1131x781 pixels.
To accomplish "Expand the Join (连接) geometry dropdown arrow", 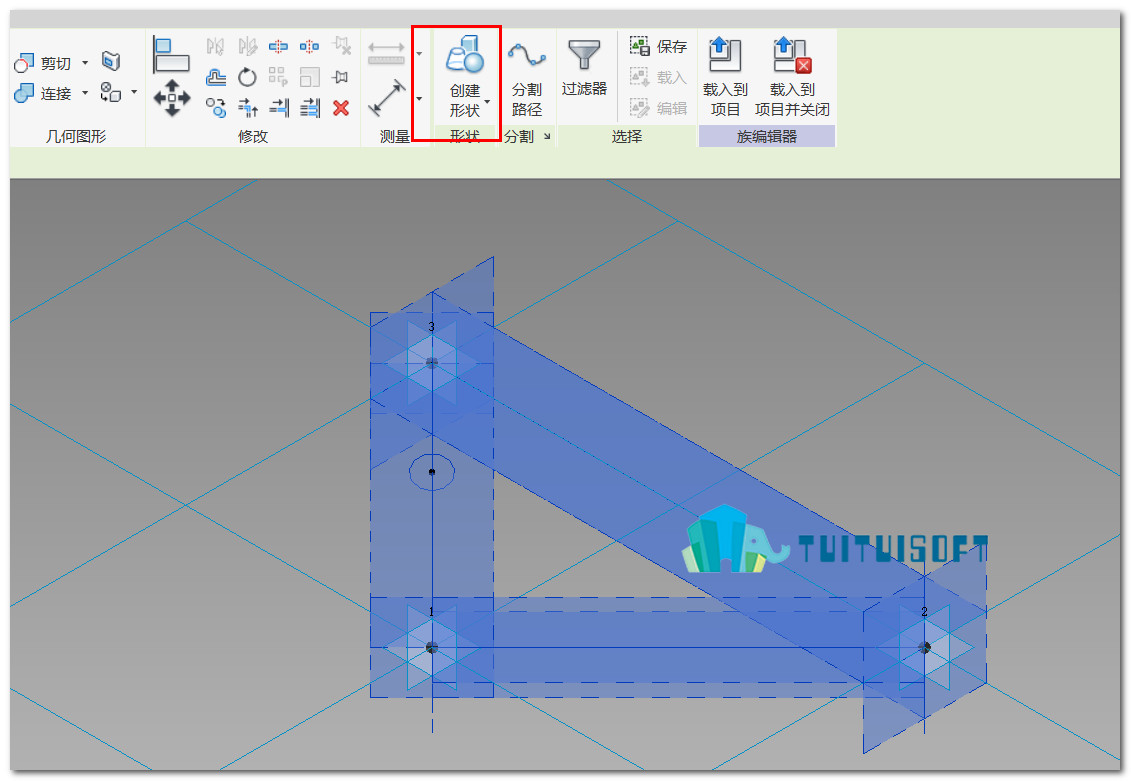I will point(85,93).
